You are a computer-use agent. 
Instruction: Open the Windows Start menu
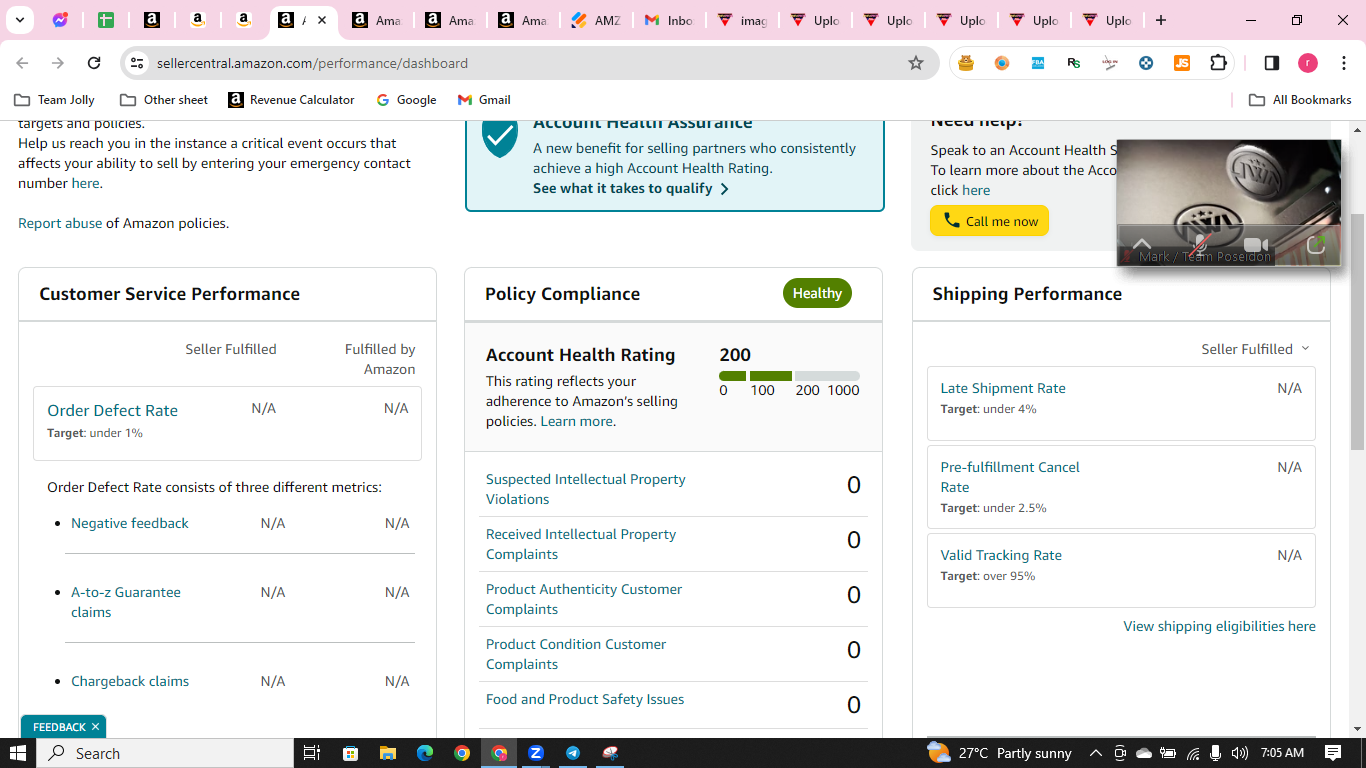click(18, 753)
